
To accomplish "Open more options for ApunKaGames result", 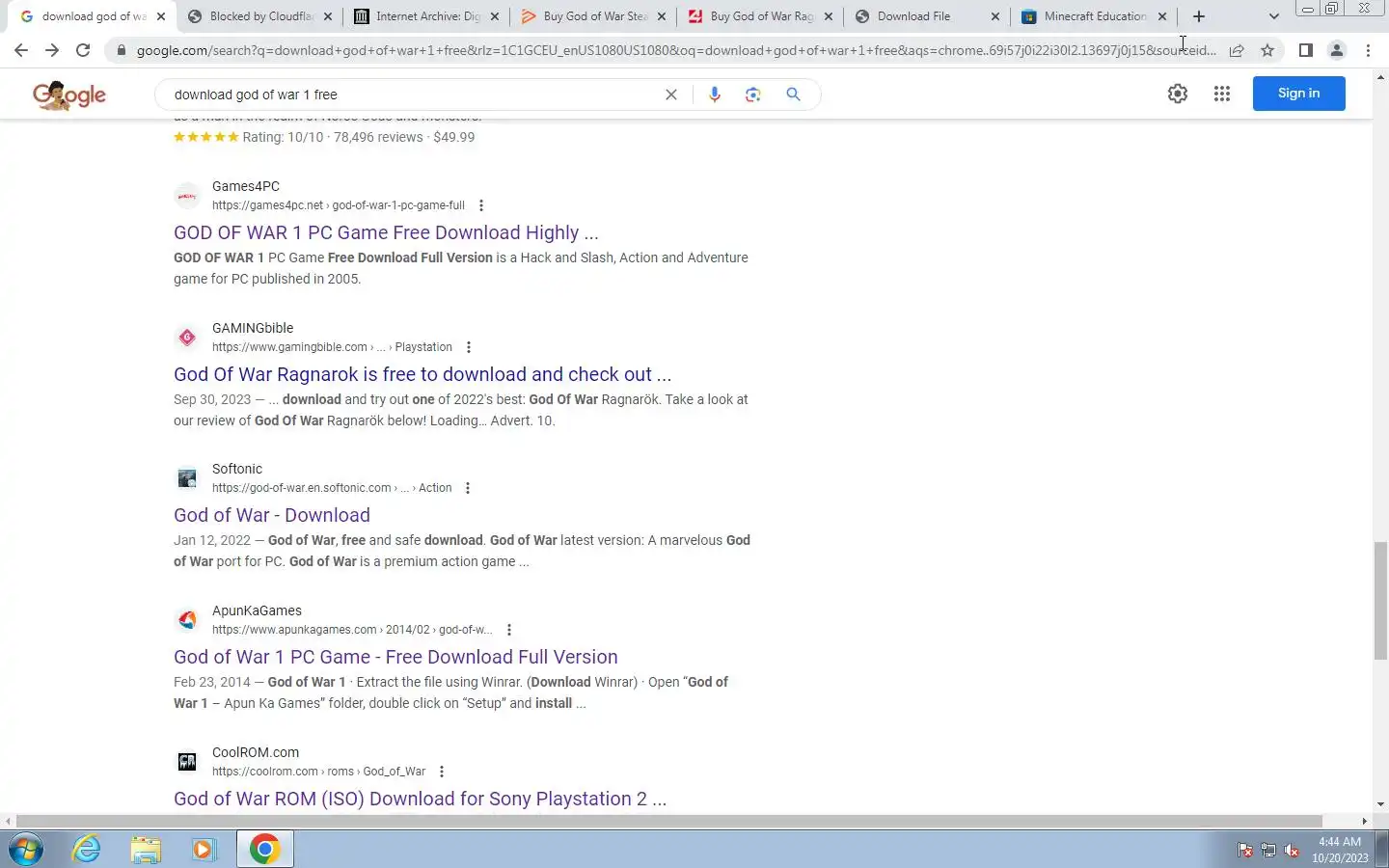I will [509, 630].
